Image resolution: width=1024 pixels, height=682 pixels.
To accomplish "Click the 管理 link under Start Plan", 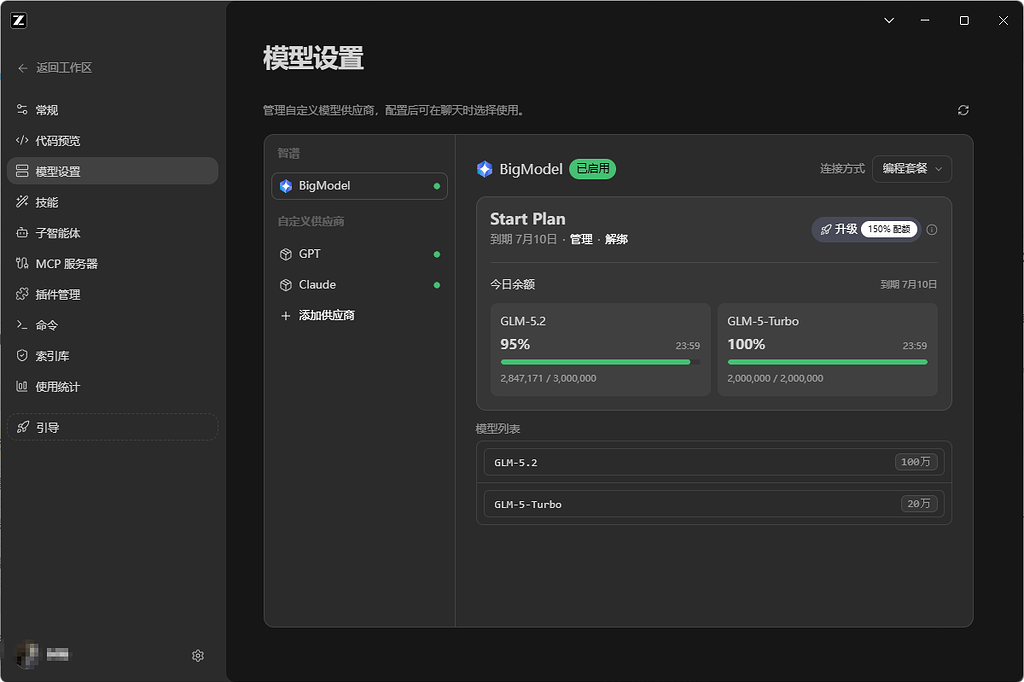I will tap(581, 239).
